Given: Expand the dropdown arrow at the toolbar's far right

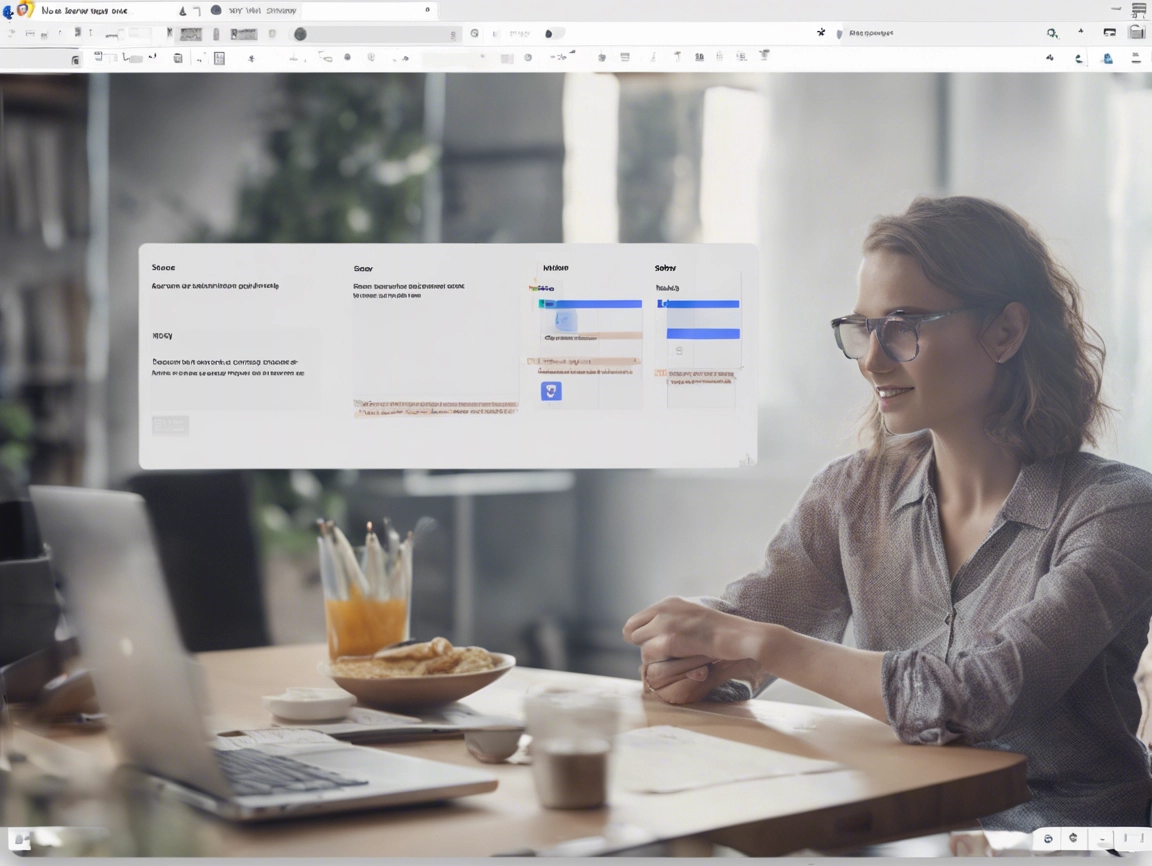Looking at the screenshot, I should (x=1134, y=60).
